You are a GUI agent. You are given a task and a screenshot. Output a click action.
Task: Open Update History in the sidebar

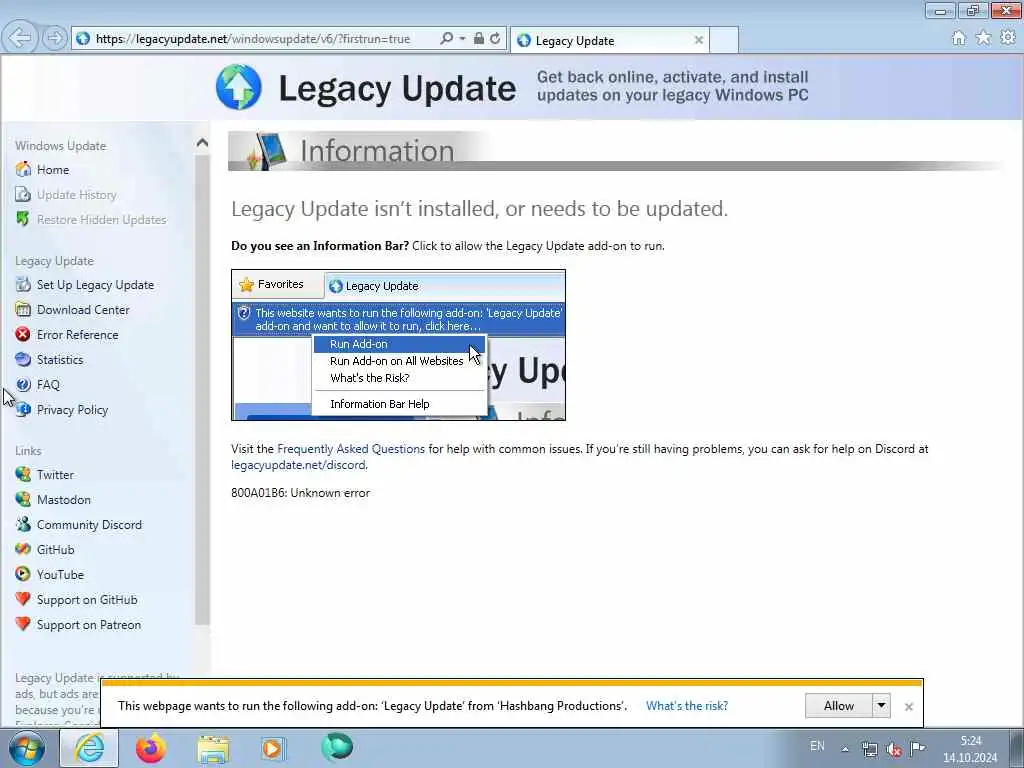(76, 195)
